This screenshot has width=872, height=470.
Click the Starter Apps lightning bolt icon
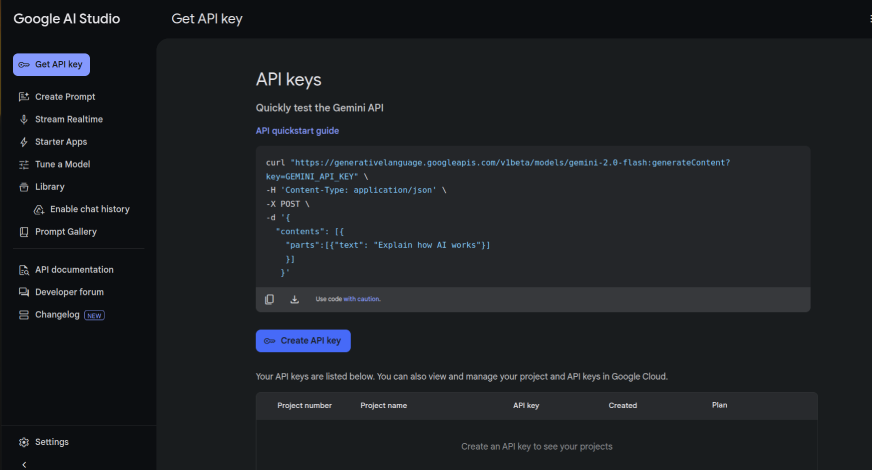point(24,142)
